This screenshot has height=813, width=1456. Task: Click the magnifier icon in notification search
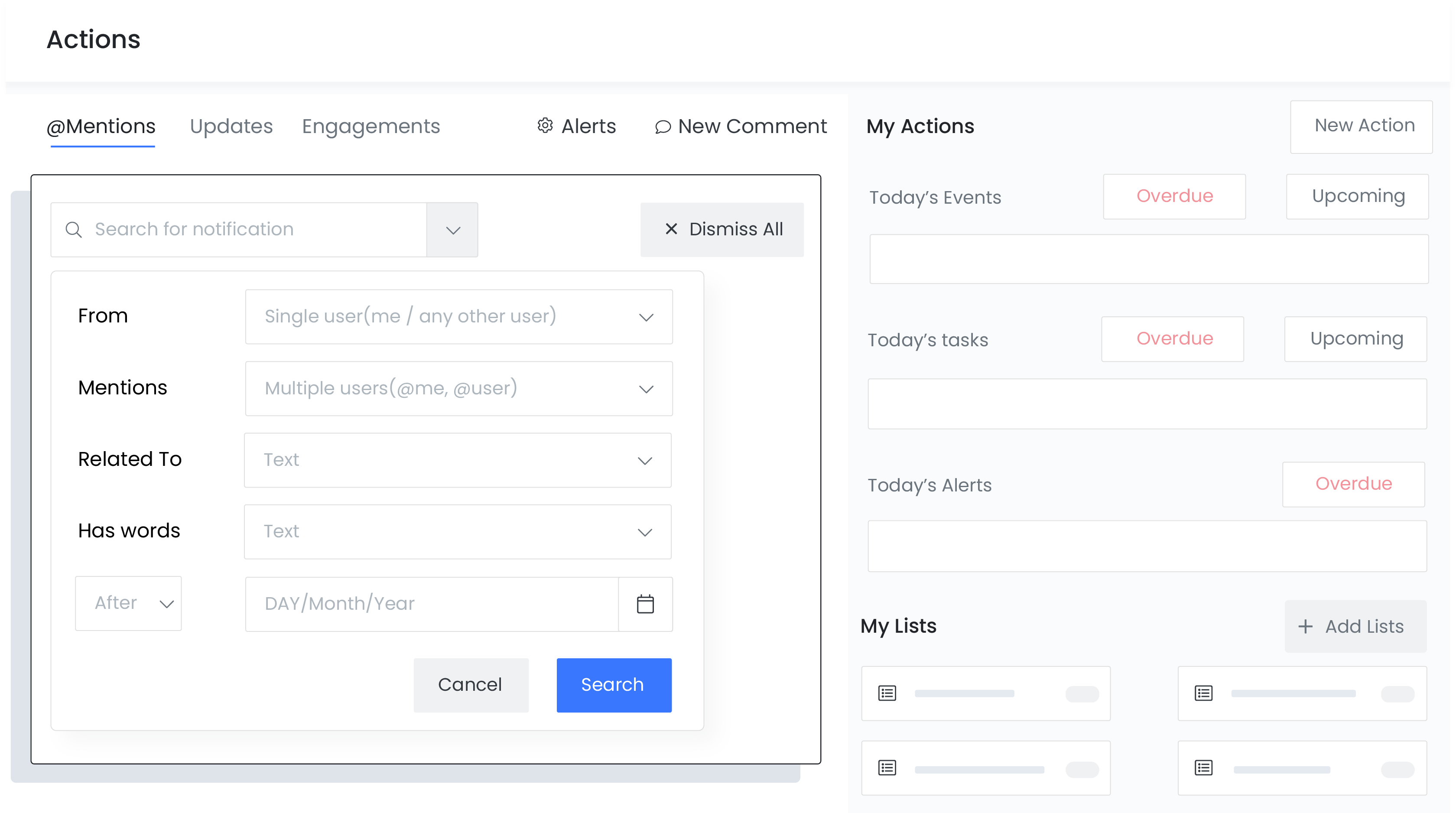pyautogui.click(x=74, y=230)
